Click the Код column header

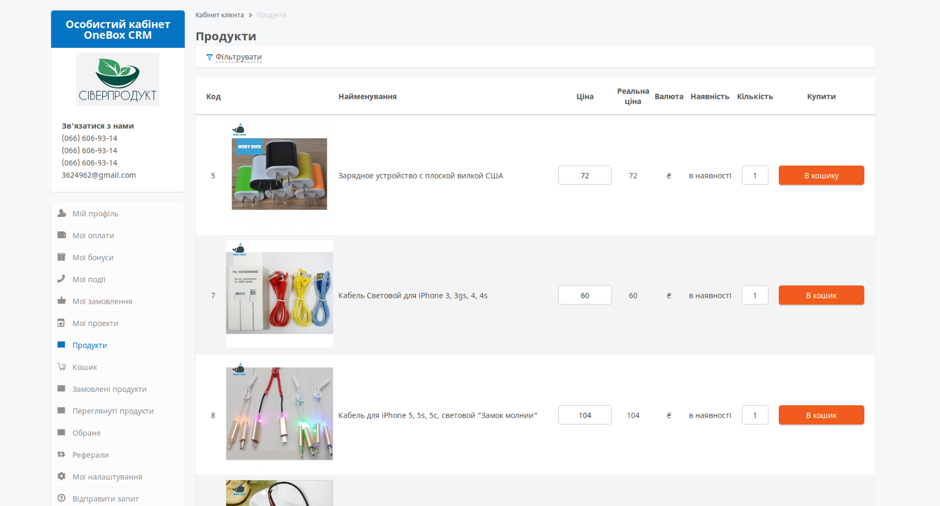pyautogui.click(x=213, y=97)
